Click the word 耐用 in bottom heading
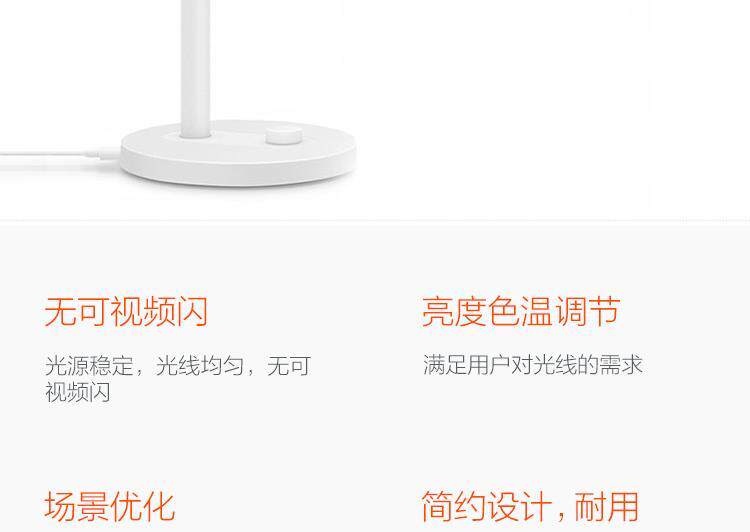This screenshot has height=532, width=750. point(607,506)
